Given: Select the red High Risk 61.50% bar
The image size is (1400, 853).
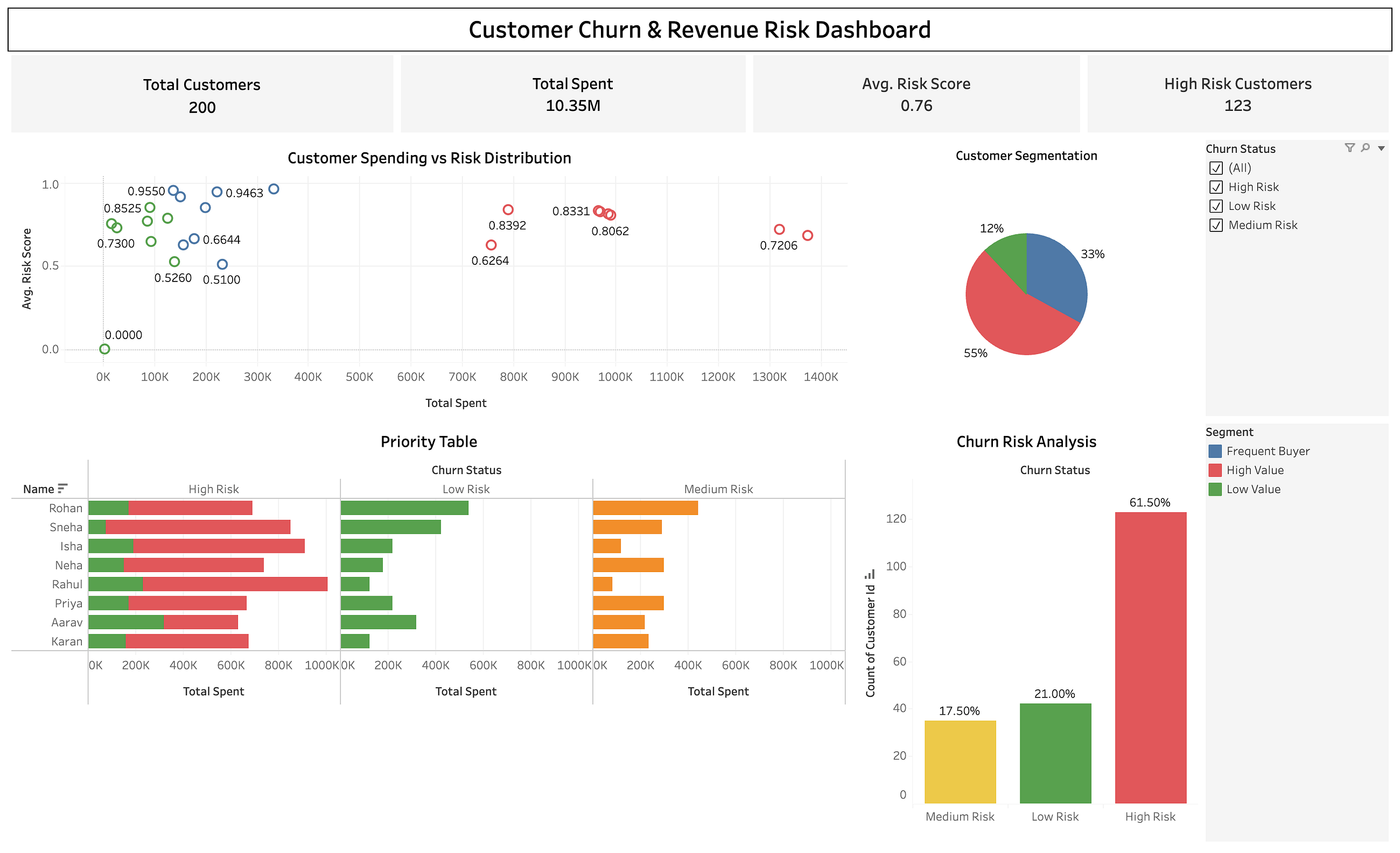Looking at the screenshot, I should click(x=1151, y=658).
